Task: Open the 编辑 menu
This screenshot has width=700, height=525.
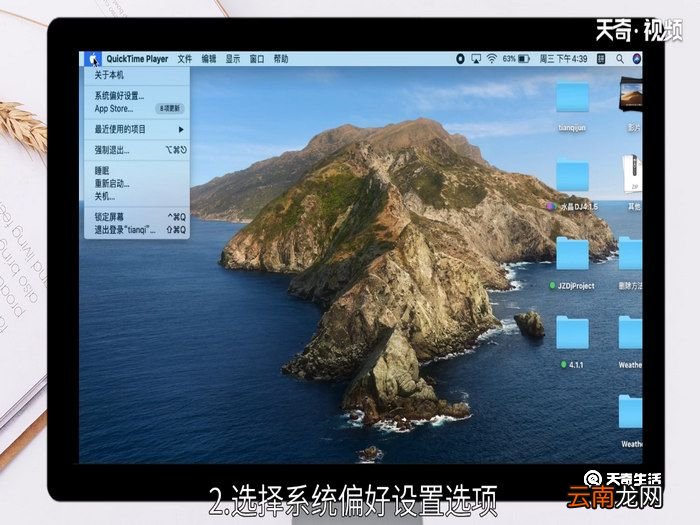Action: 208,59
